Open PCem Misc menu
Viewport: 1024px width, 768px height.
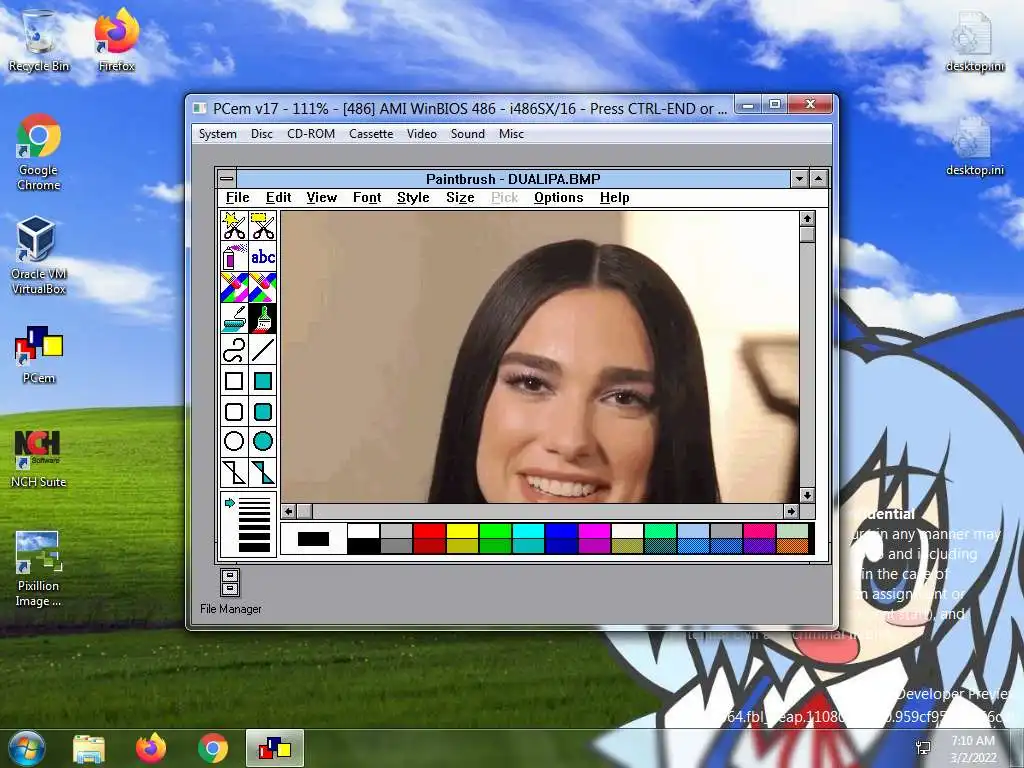click(511, 134)
